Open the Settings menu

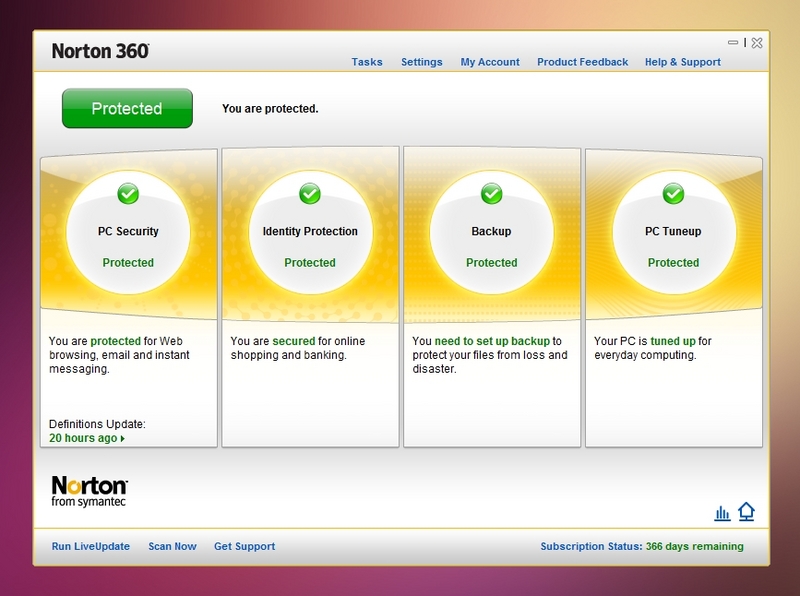421,62
